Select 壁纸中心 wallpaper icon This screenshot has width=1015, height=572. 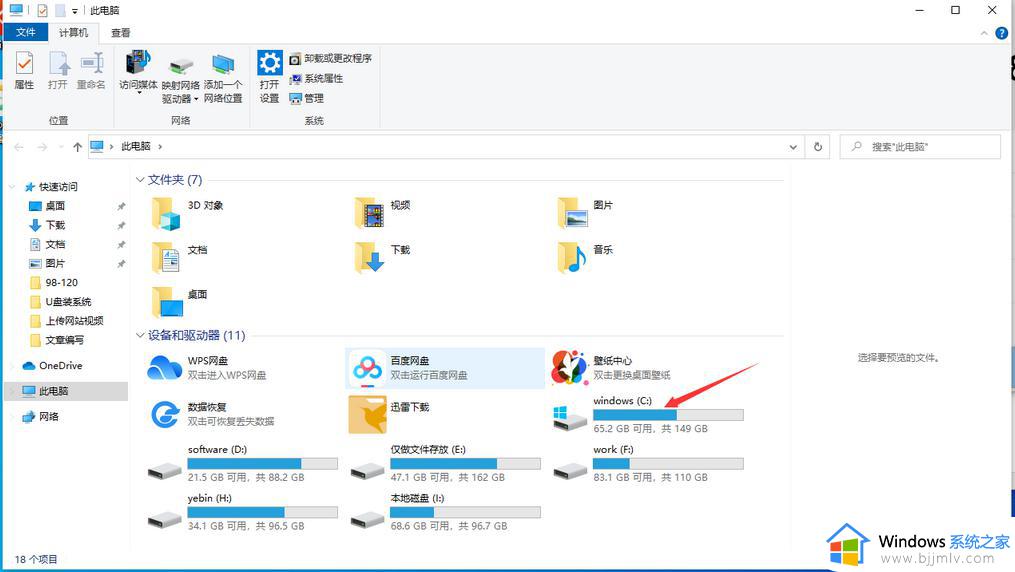coord(570,368)
